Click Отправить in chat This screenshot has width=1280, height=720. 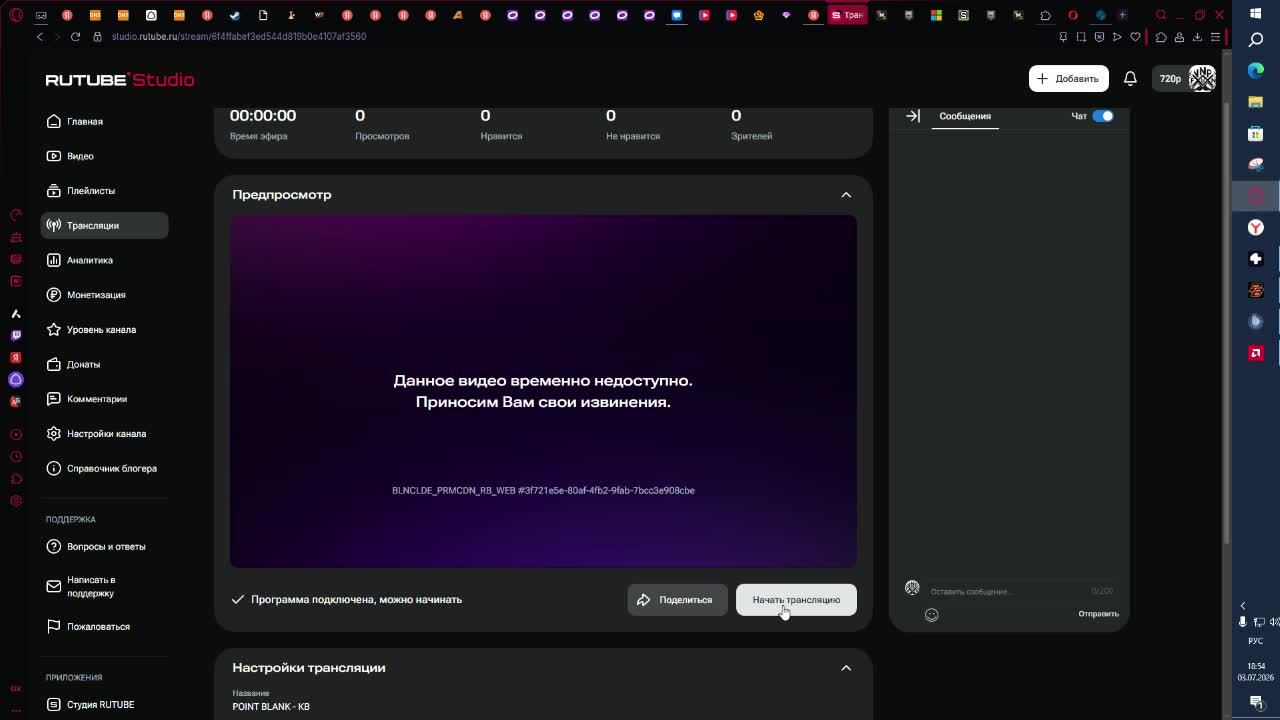pos(1098,614)
